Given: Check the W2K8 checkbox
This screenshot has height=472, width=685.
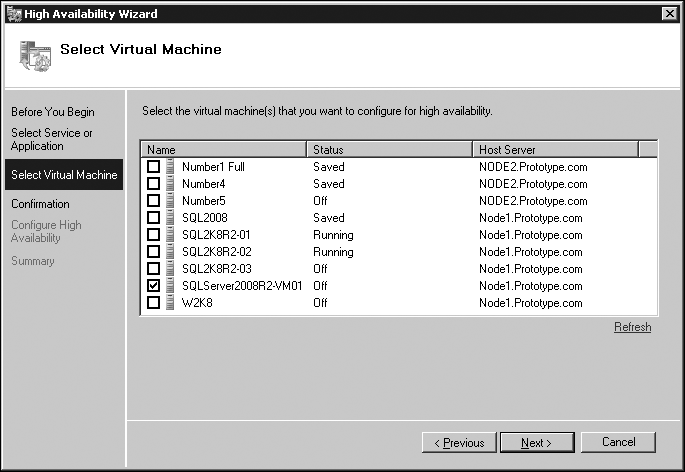Looking at the screenshot, I should pyautogui.click(x=153, y=303).
